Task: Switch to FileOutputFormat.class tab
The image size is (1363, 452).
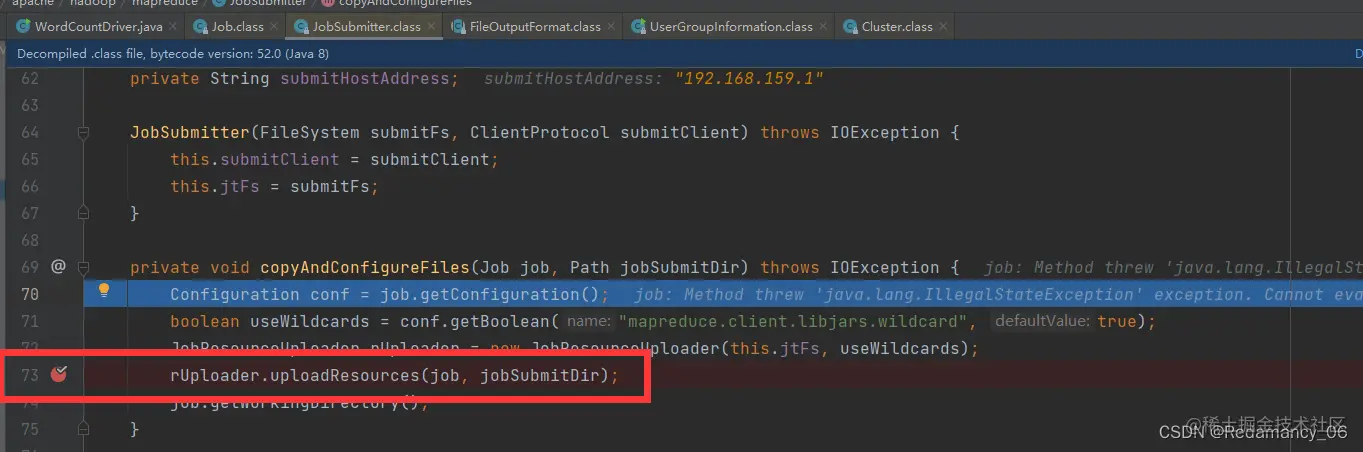Action: point(533,26)
